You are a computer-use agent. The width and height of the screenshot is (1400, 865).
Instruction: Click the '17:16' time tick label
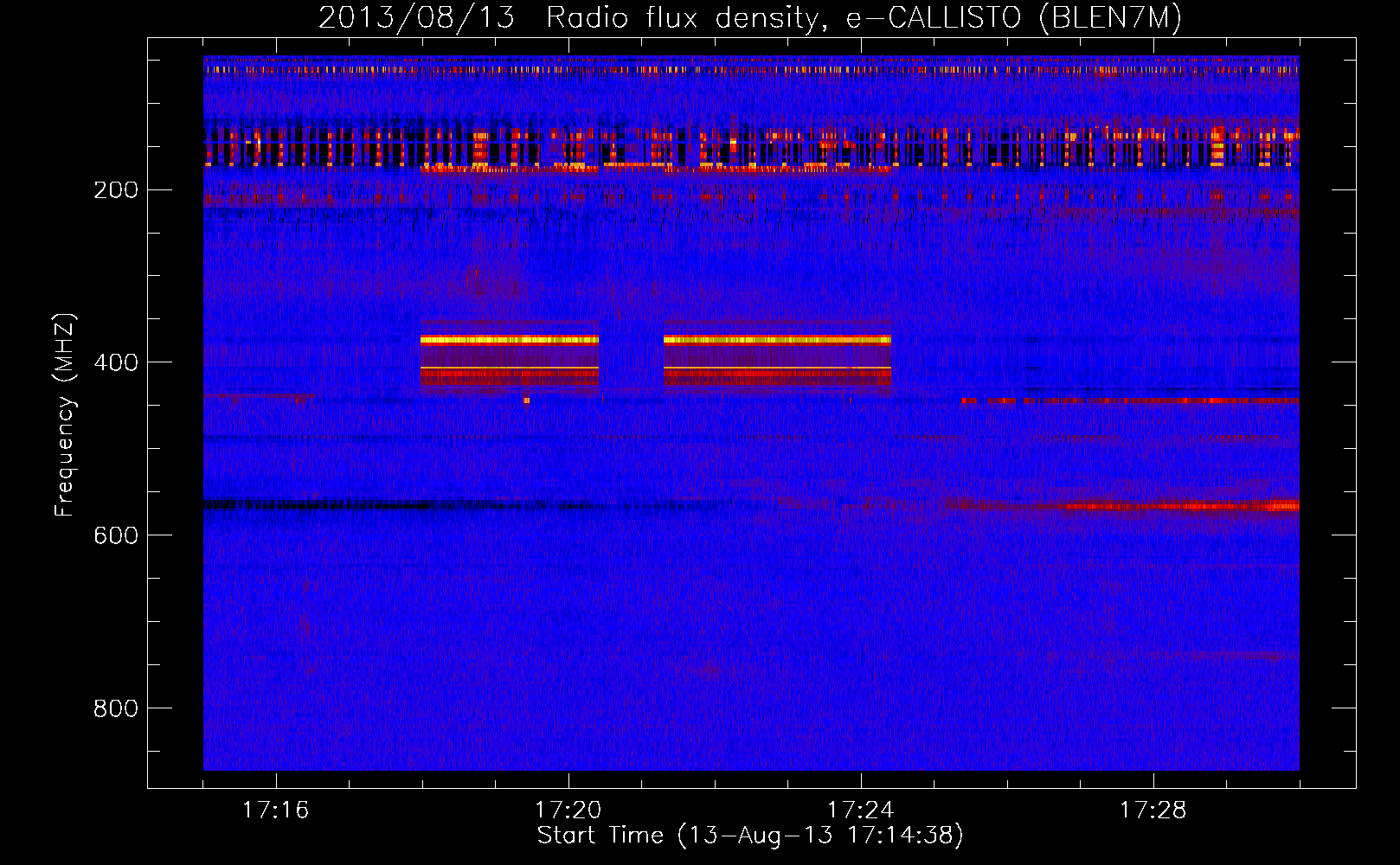[x=275, y=811]
